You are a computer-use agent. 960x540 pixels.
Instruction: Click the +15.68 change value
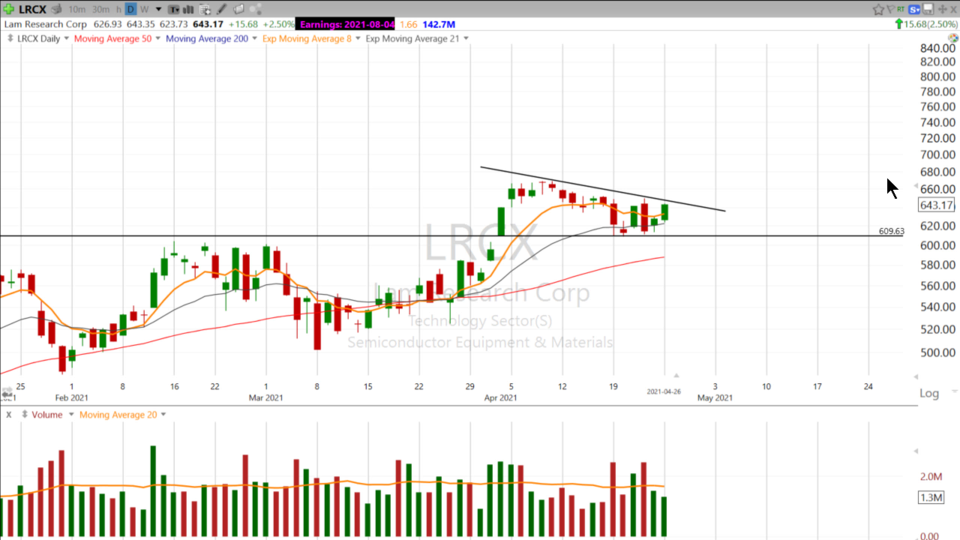click(242, 24)
